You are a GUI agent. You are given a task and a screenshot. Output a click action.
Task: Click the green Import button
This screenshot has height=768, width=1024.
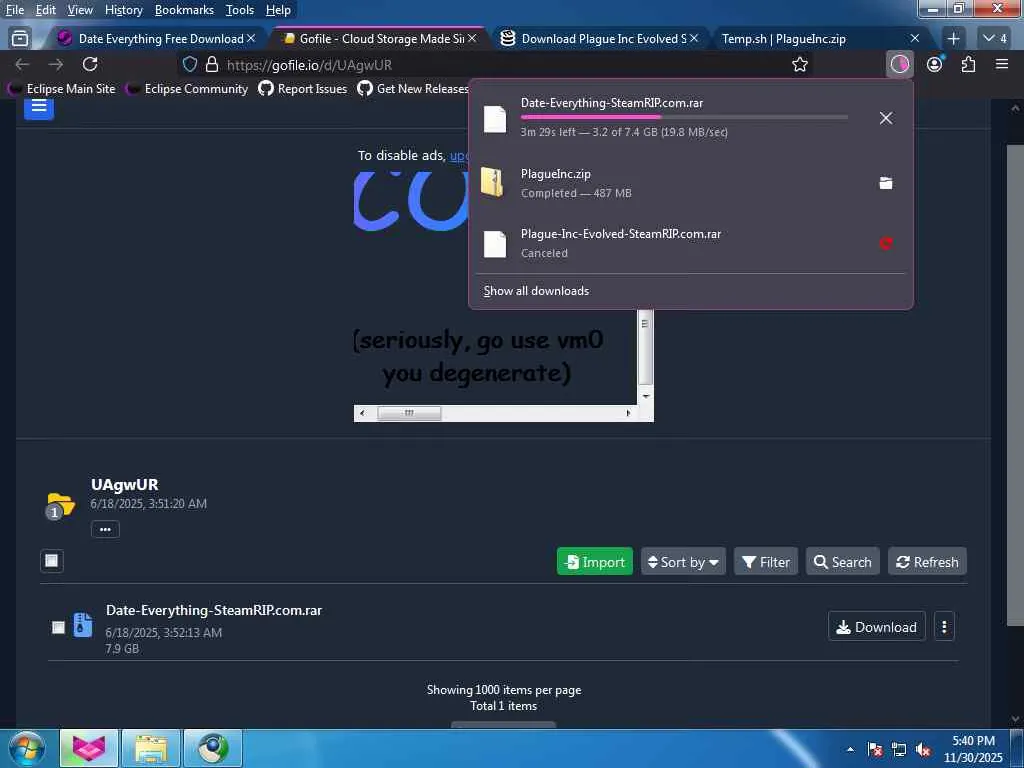point(594,562)
